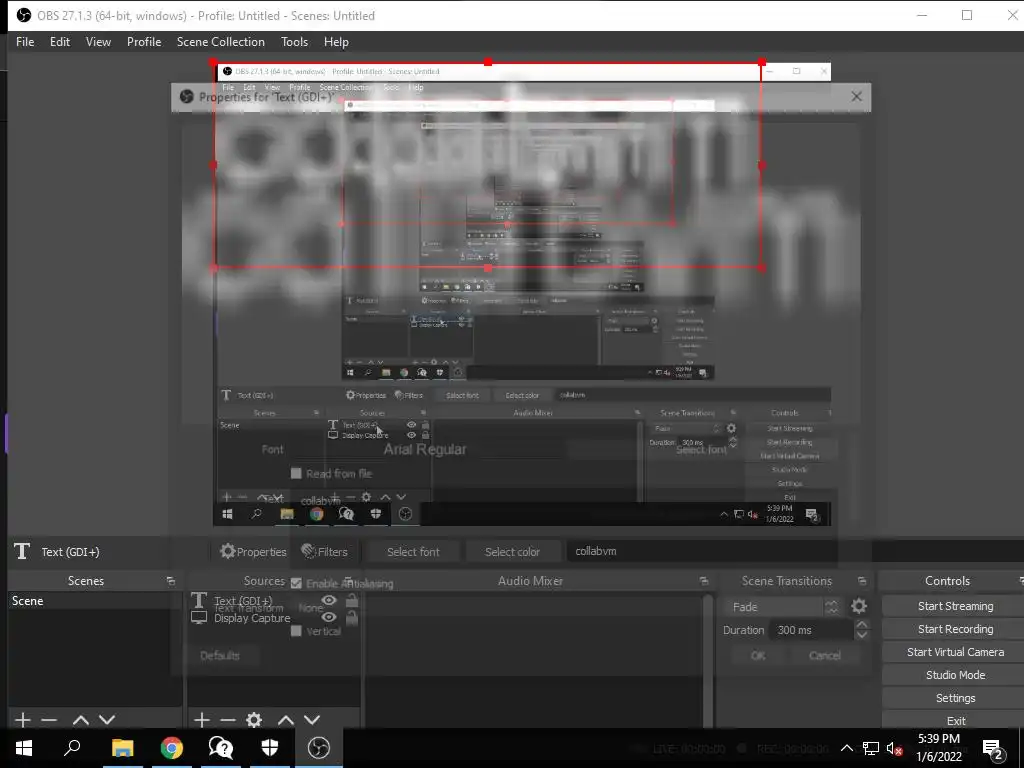This screenshot has height=768, width=1024.
Task: Select 'Scene' in the Scenes list
Action: pos(95,601)
